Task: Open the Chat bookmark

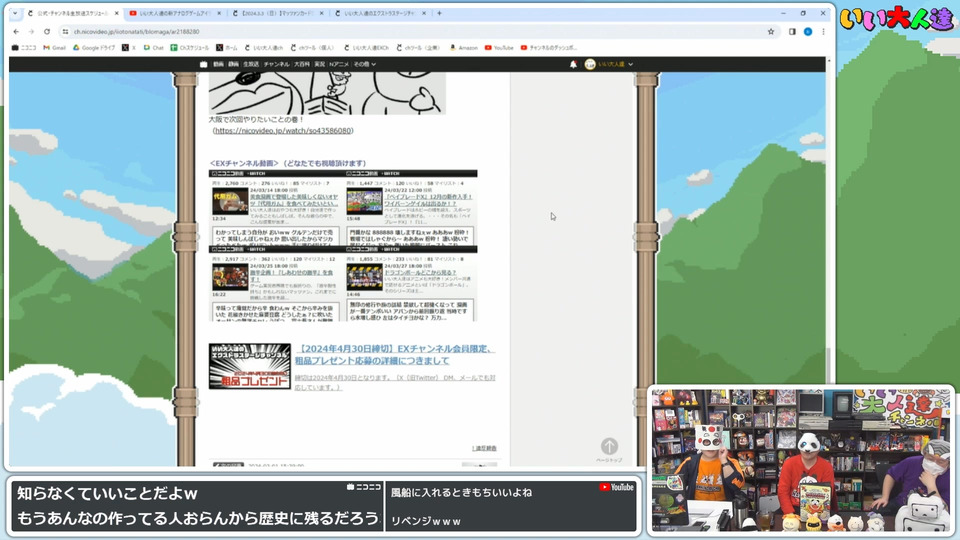Action: tap(154, 47)
